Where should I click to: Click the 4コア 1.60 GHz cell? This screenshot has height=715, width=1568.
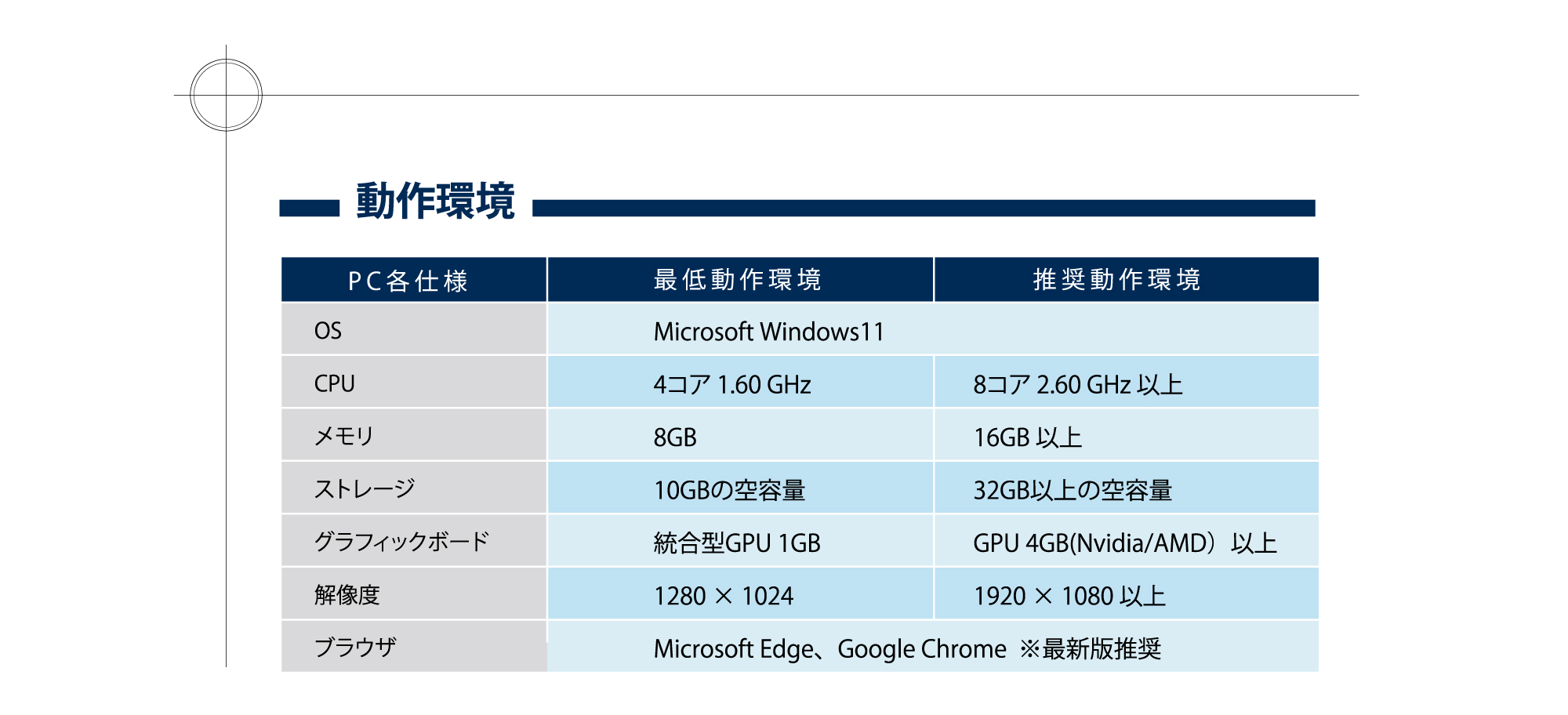732,384
